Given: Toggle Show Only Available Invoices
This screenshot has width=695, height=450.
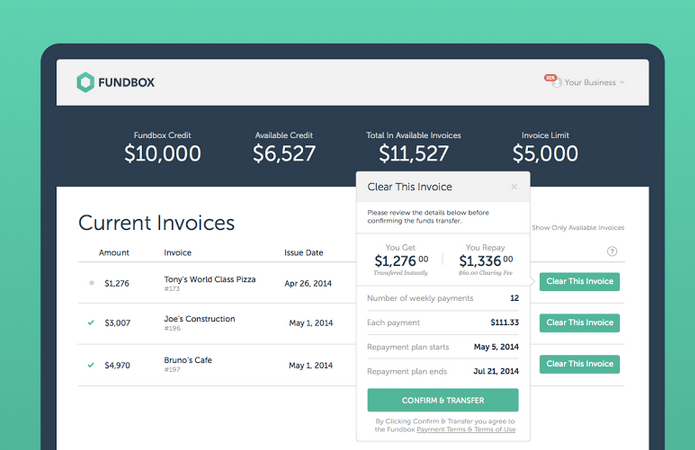Looking at the screenshot, I should tap(578, 227).
